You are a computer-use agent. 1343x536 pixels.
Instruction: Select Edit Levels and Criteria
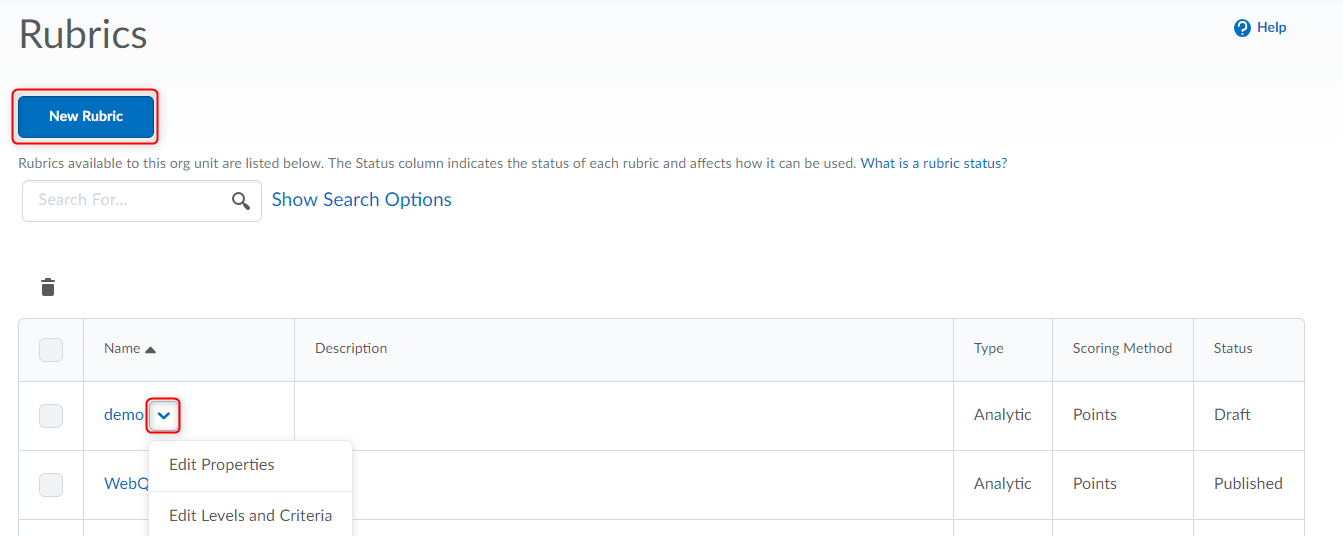coord(250,516)
